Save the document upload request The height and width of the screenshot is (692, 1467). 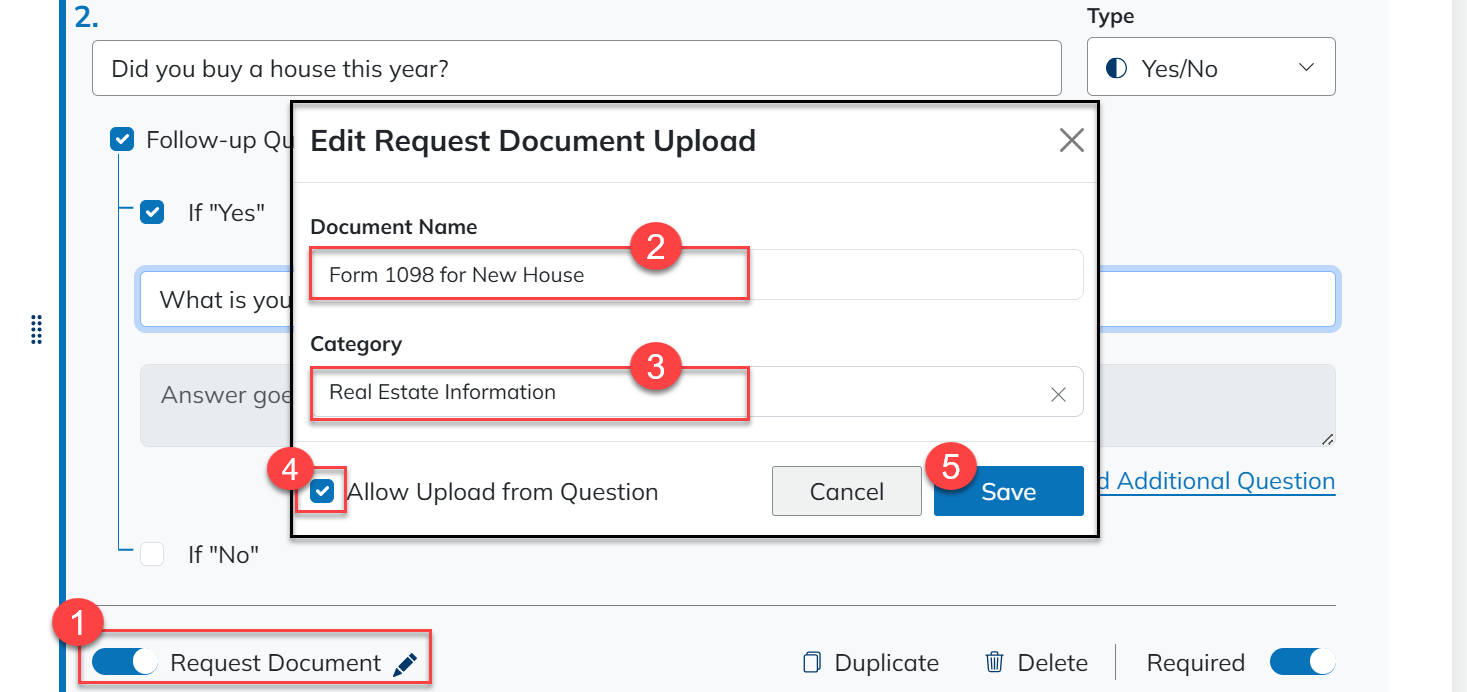1008,492
